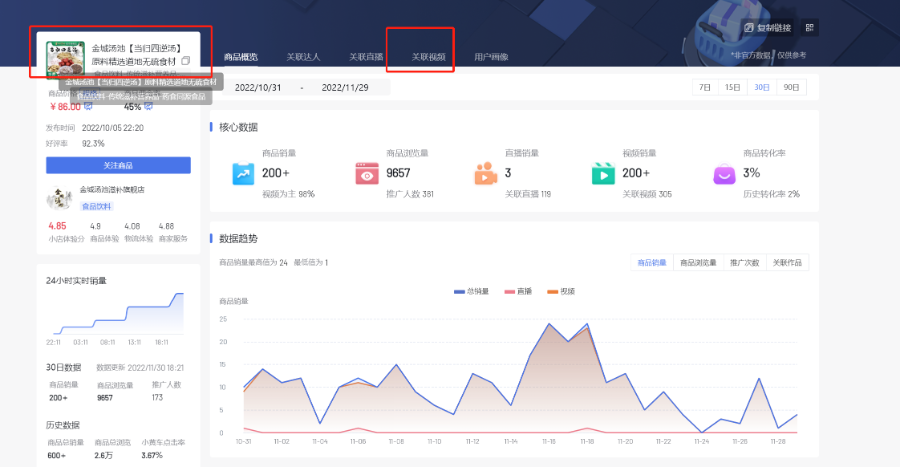Click the 9657 商品浏览量 value in core data
The height and width of the screenshot is (467, 900).
tap(398, 173)
